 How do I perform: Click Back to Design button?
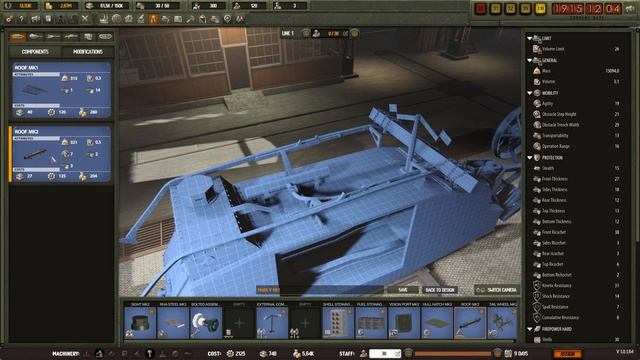point(440,290)
